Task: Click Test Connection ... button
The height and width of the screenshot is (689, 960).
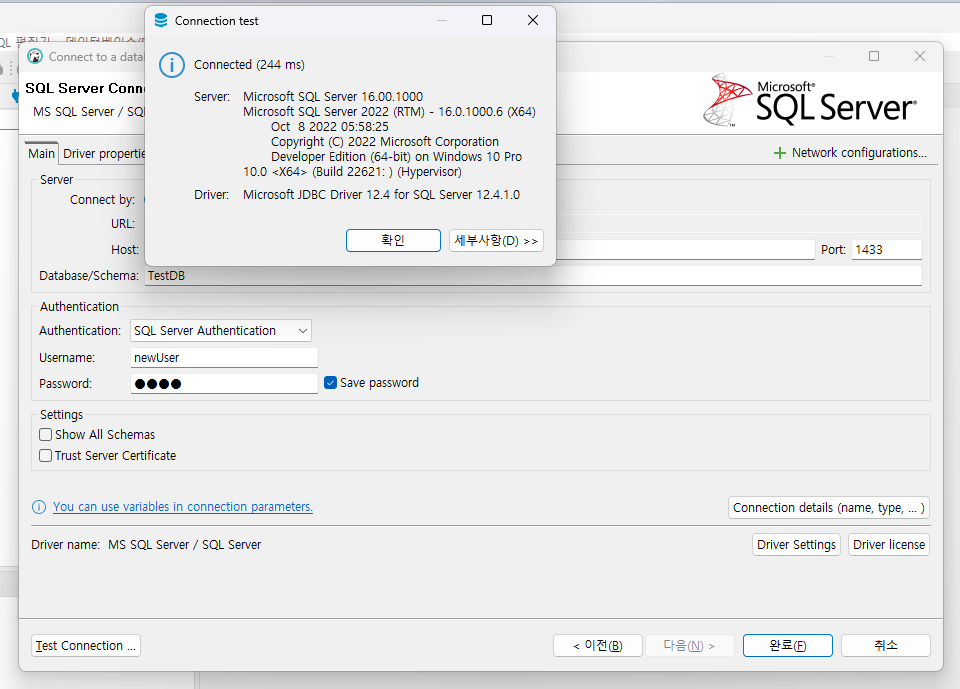Action: tap(86, 646)
